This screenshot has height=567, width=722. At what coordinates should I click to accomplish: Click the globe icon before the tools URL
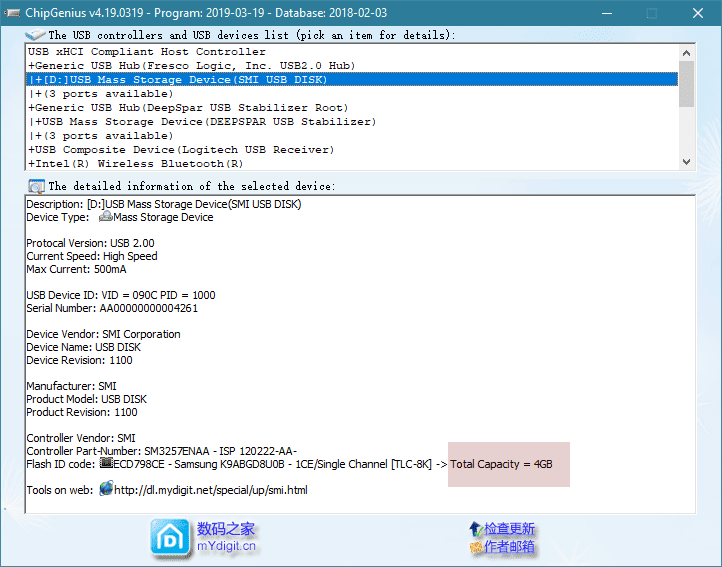coord(106,489)
